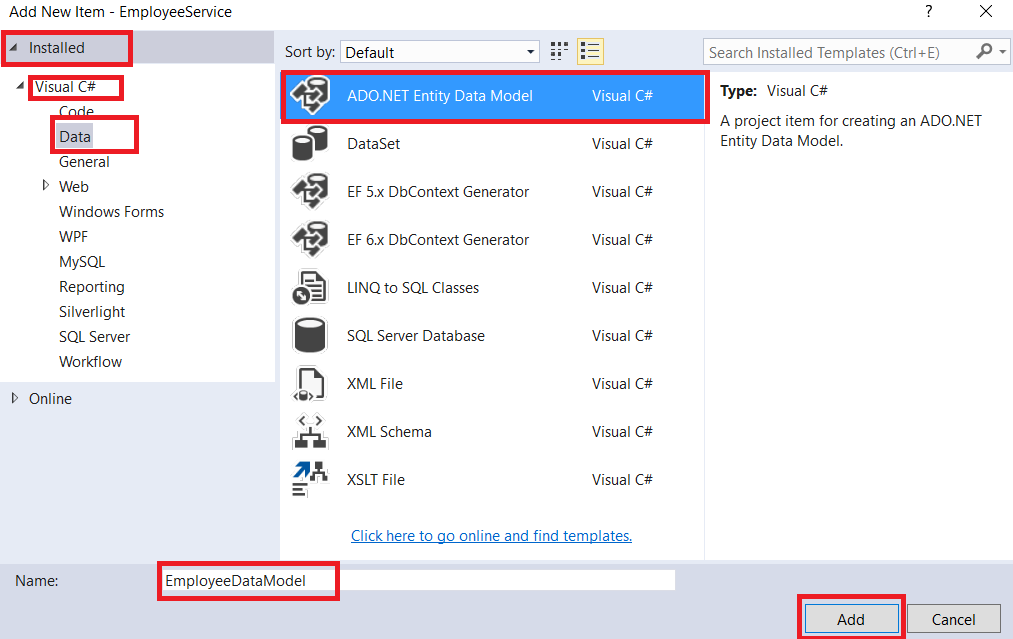Click the SQL Server Database icon
This screenshot has height=639, width=1013.
tap(310, 335)
